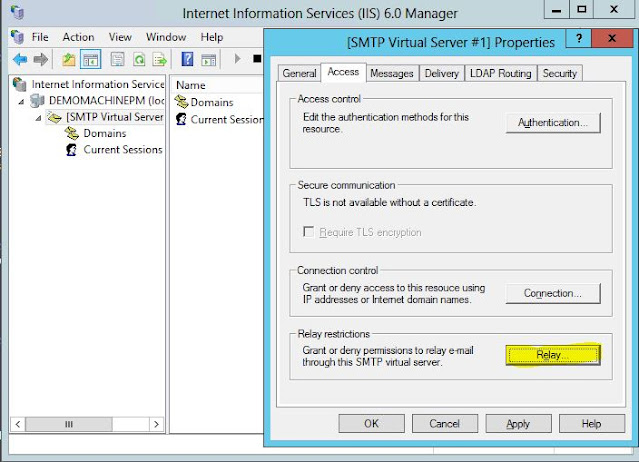Click the Up one level folder icon
This screenshot has width=639, height=462.
tap(69, 60)
